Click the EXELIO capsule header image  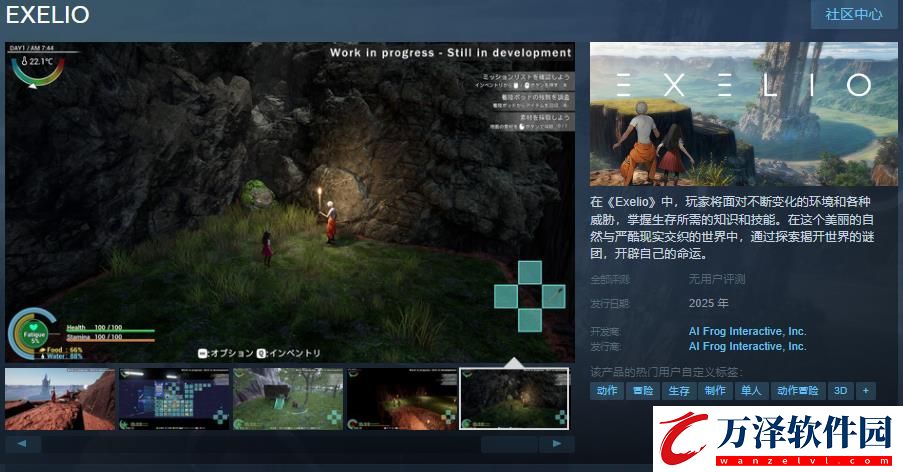[743, 113]
